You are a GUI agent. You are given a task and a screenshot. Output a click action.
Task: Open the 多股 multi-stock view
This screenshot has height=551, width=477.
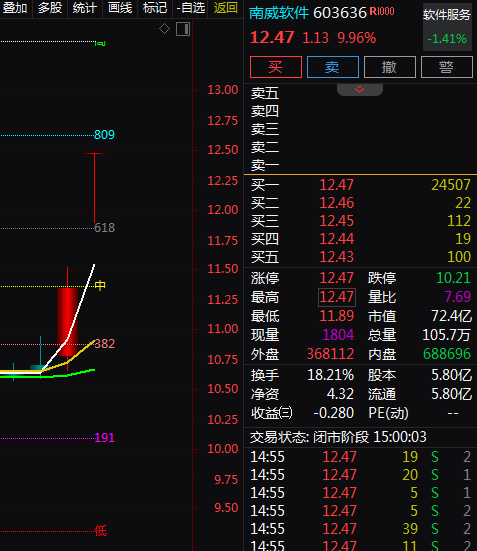click(x=50, y=8)
